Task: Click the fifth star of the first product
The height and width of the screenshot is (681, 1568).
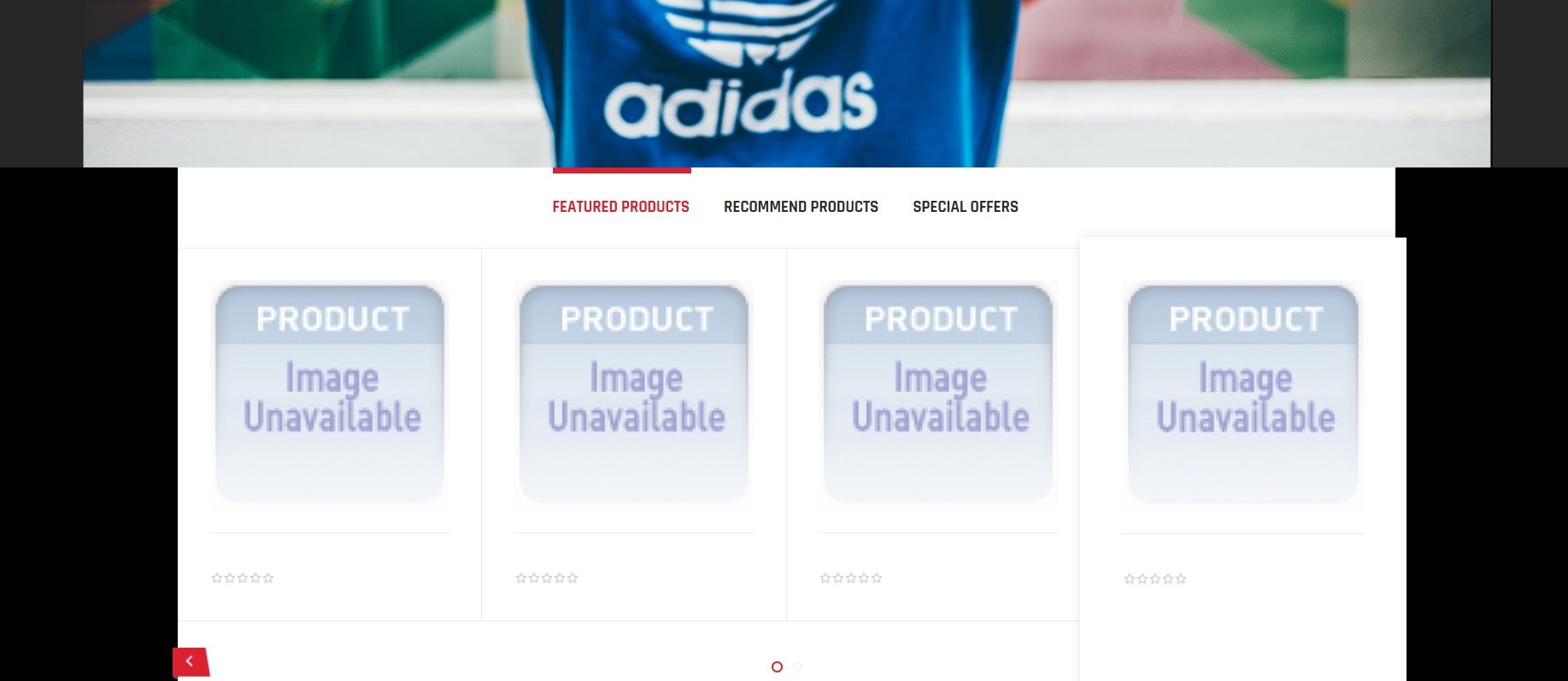Action: [268, 578]
